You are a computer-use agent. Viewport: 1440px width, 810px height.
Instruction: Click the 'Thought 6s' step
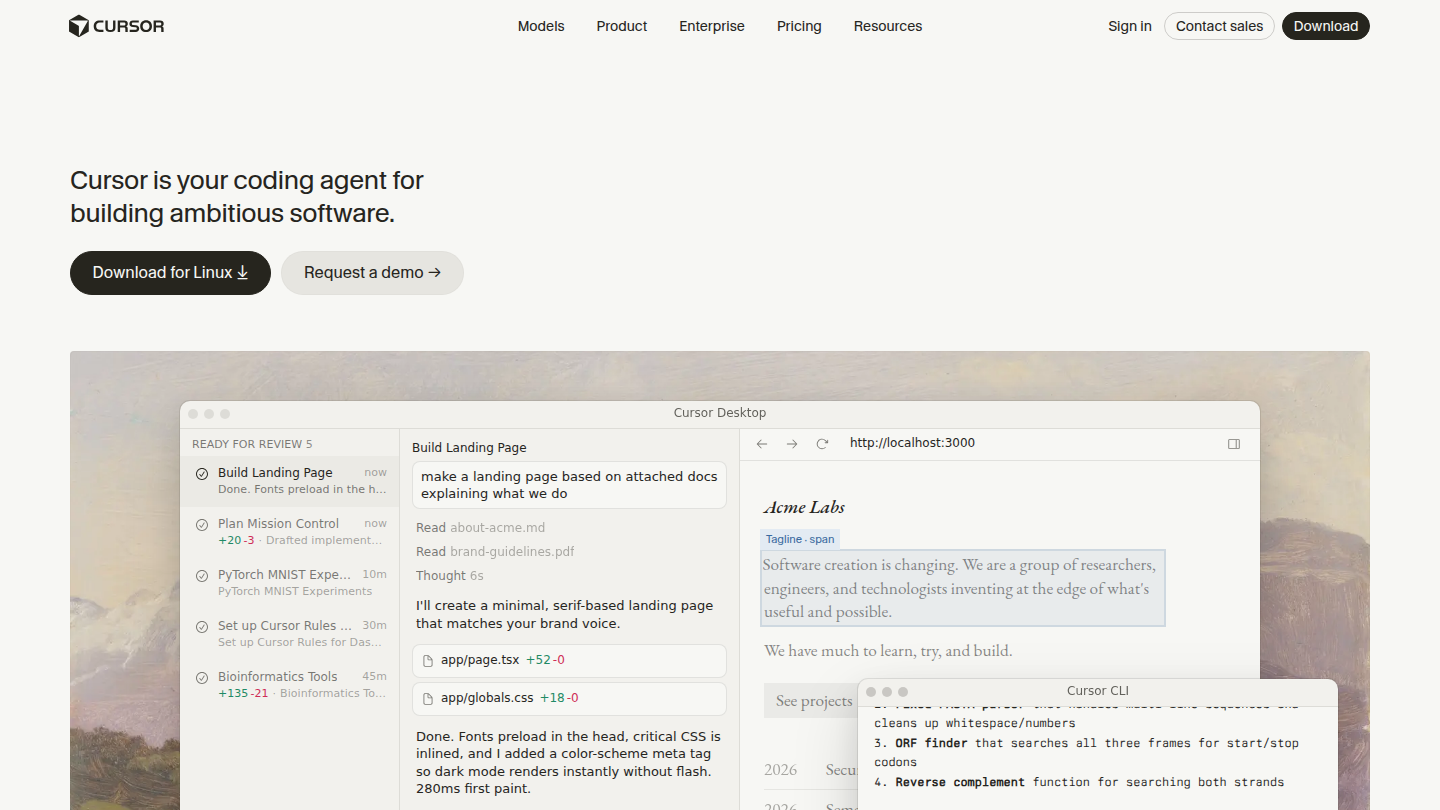click(450, 576)
